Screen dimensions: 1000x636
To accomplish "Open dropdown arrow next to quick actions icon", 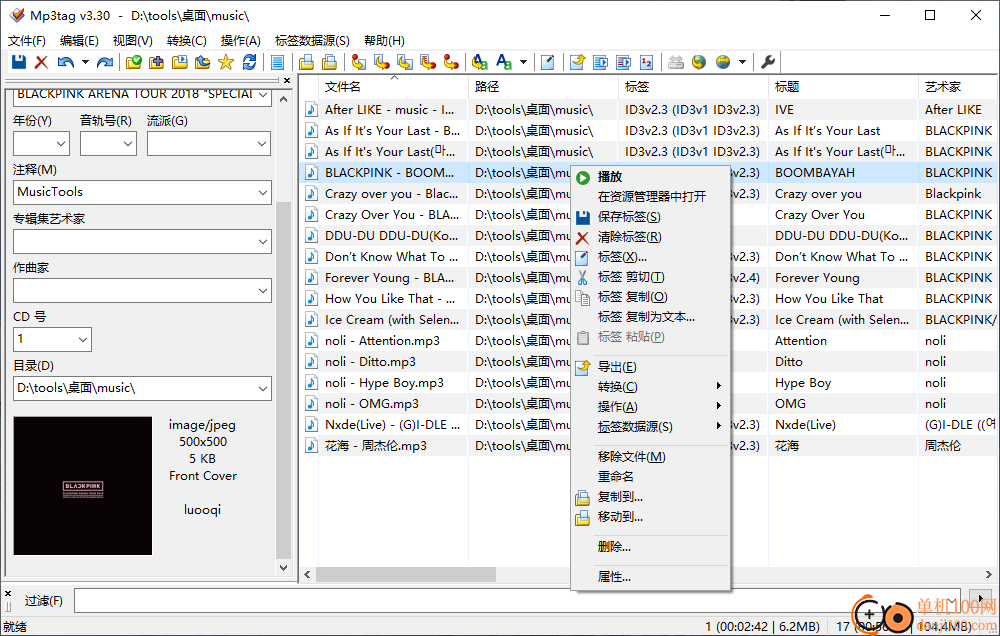I will 524,62.
